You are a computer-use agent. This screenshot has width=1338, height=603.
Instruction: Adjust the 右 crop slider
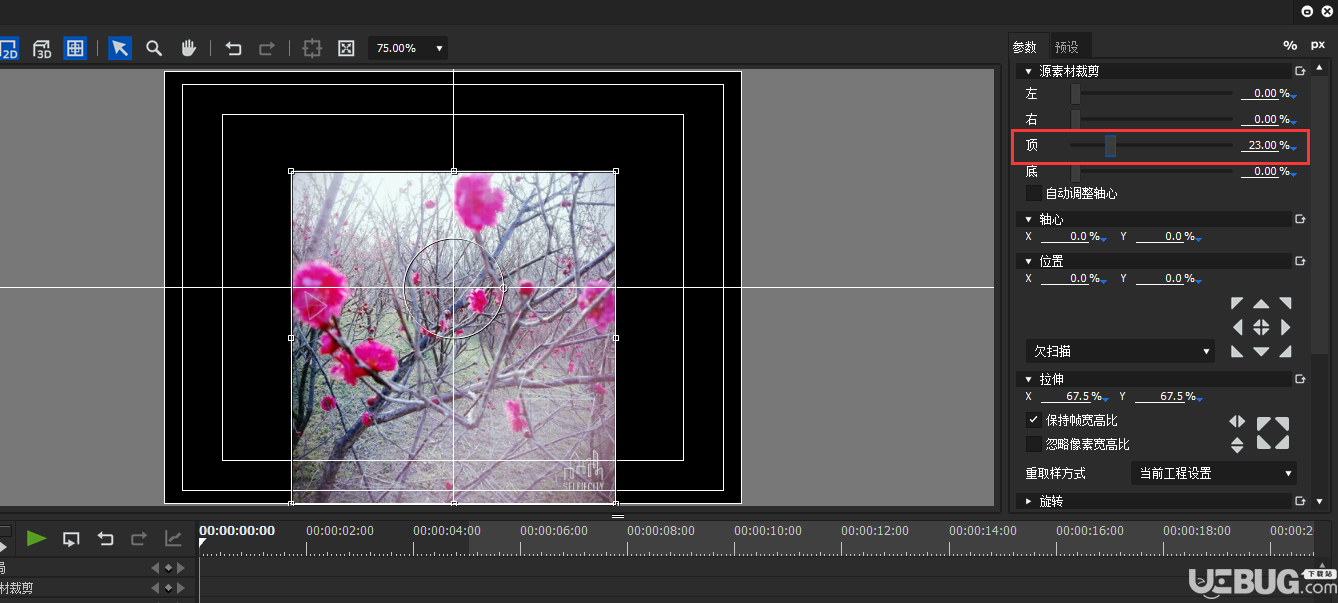(1151, 119)
